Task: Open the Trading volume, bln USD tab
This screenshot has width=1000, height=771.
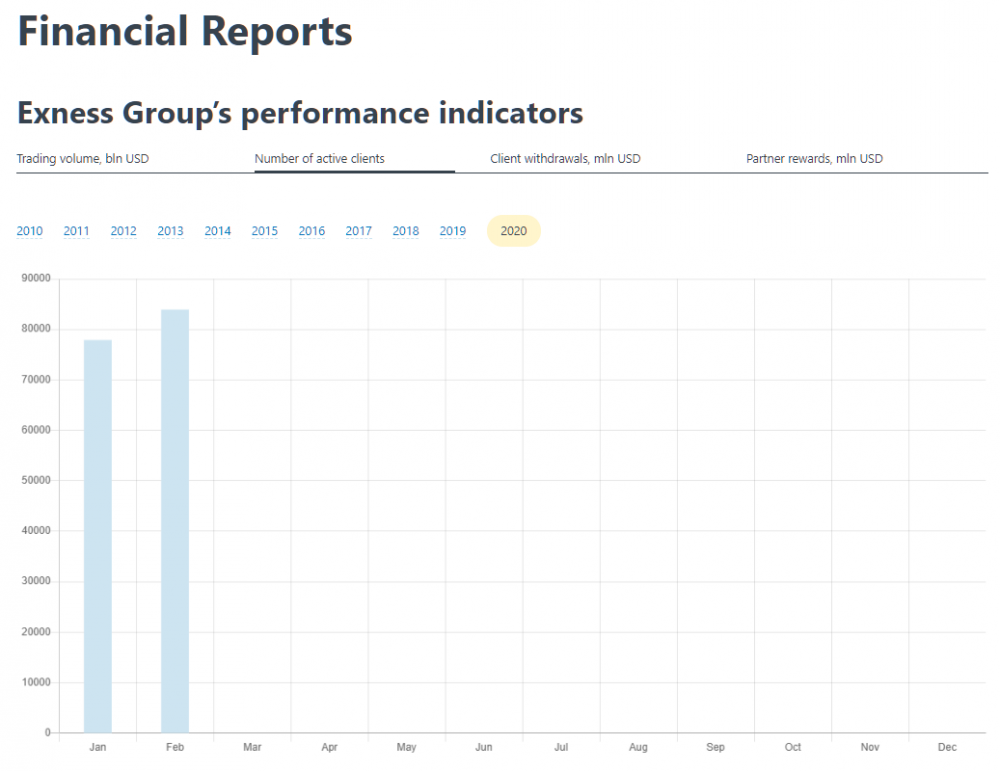Action: pyautogui.click(x=83, y=159)
